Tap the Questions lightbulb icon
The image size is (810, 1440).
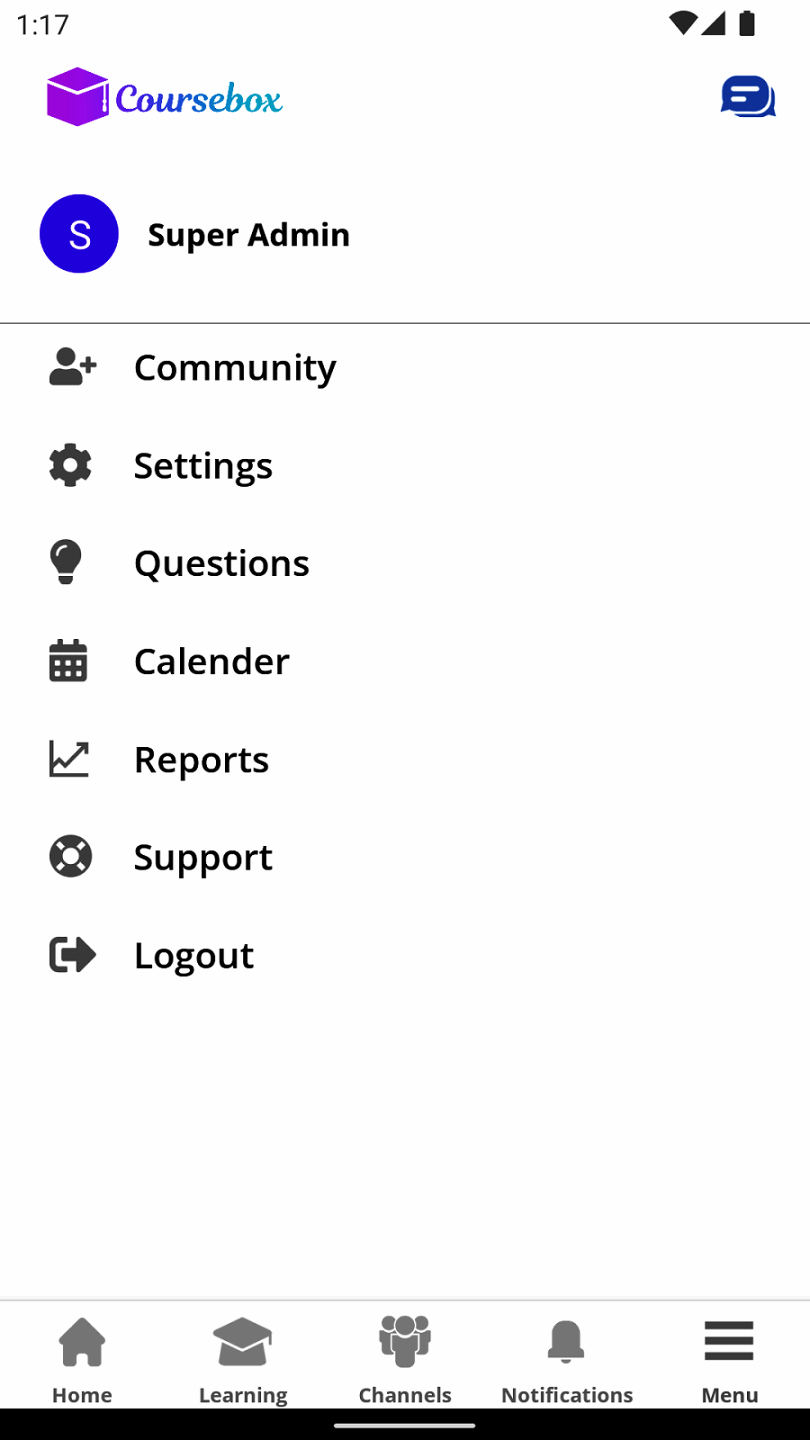[66, 562]
